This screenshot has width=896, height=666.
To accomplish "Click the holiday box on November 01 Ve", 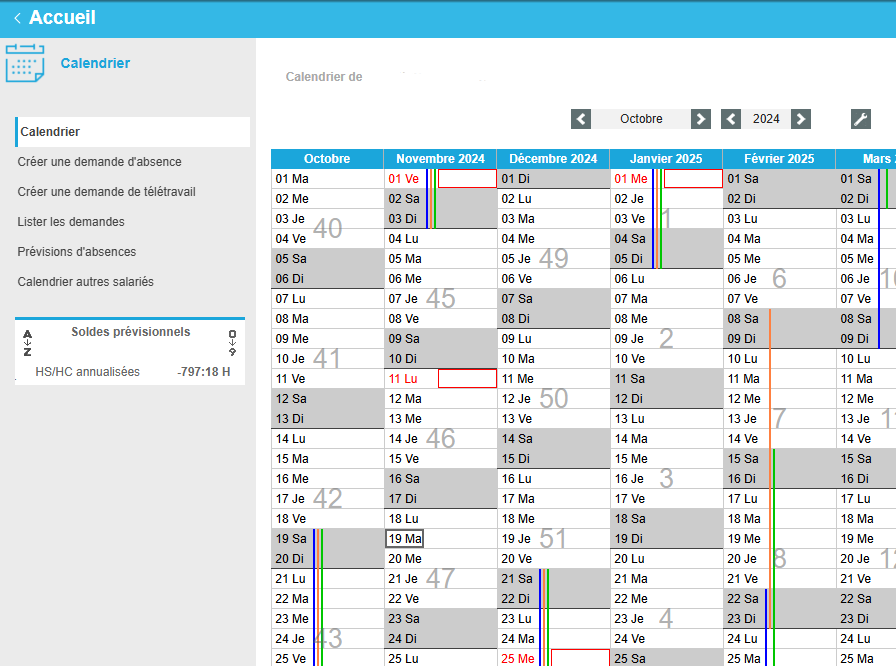I will click(467, 179).
